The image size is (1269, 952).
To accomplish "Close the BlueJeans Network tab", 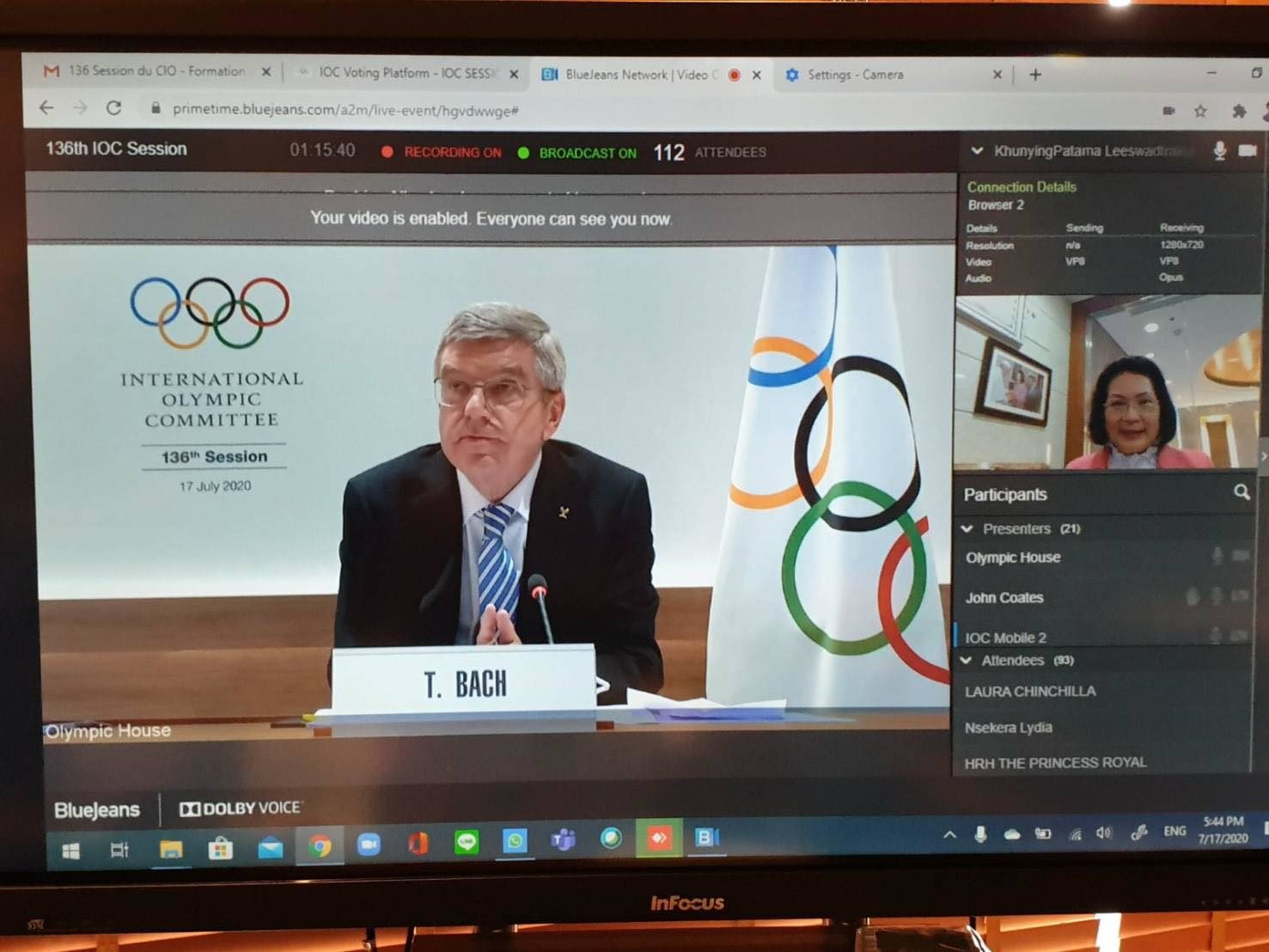I will 756,75.
